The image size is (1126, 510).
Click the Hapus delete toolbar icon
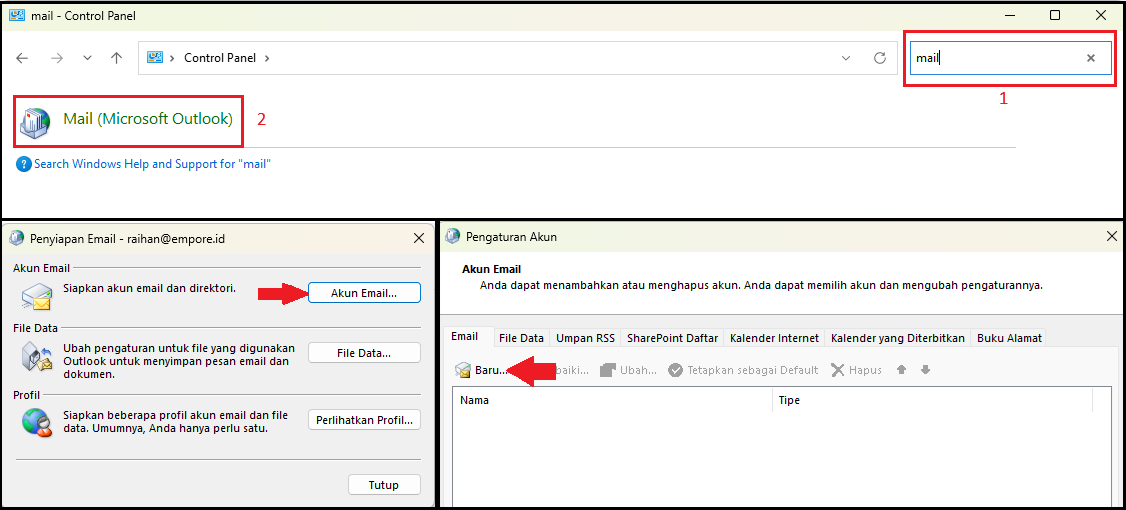(838, 370)
